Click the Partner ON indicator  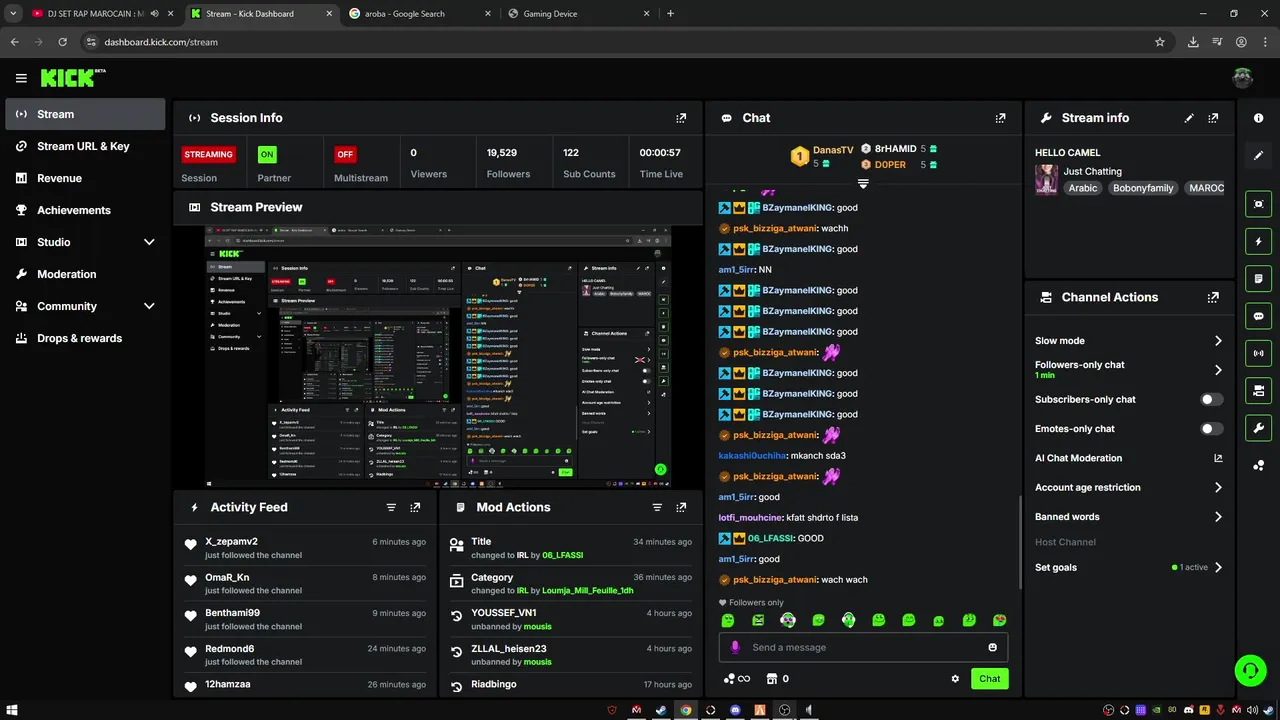click(267, 154)
